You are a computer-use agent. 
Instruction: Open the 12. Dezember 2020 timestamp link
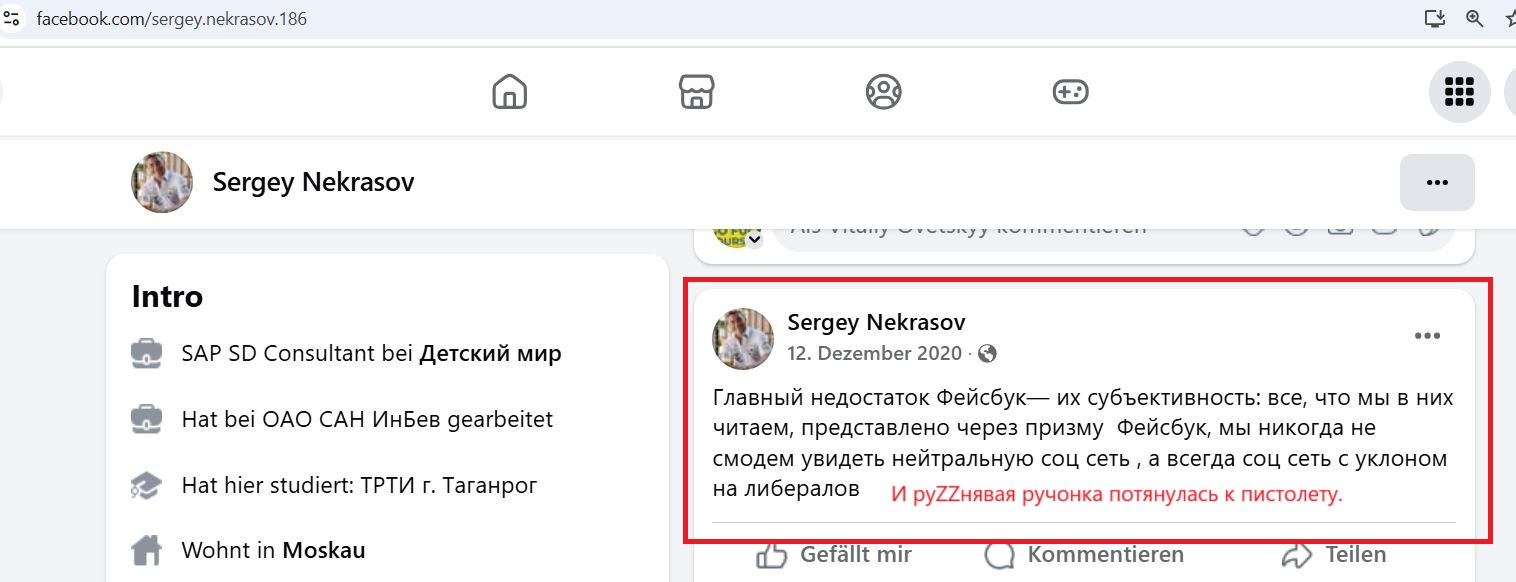pyautogui.click(x=875, y=353)
